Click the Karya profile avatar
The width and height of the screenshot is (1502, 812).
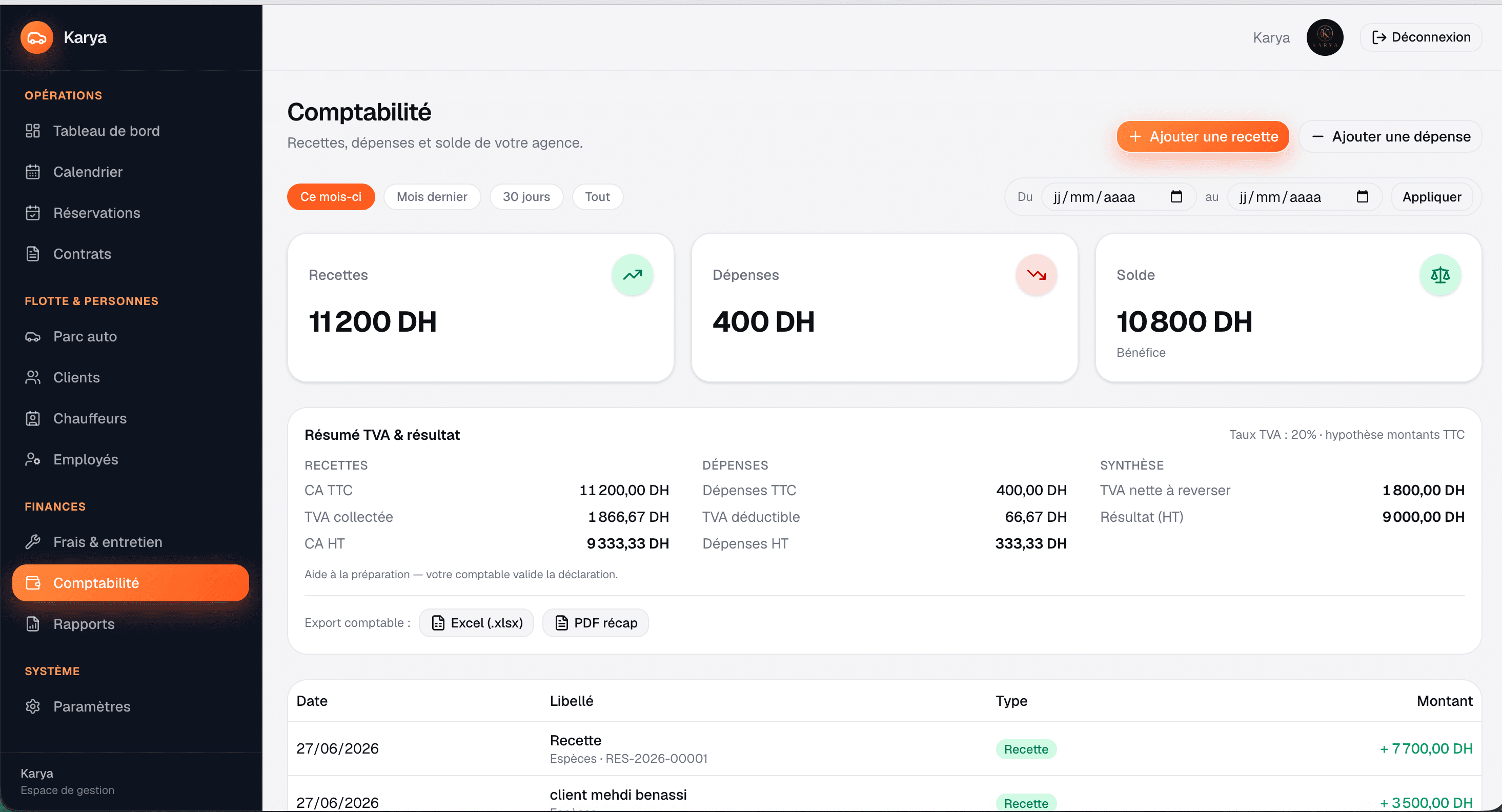(x=1325, y=38)
